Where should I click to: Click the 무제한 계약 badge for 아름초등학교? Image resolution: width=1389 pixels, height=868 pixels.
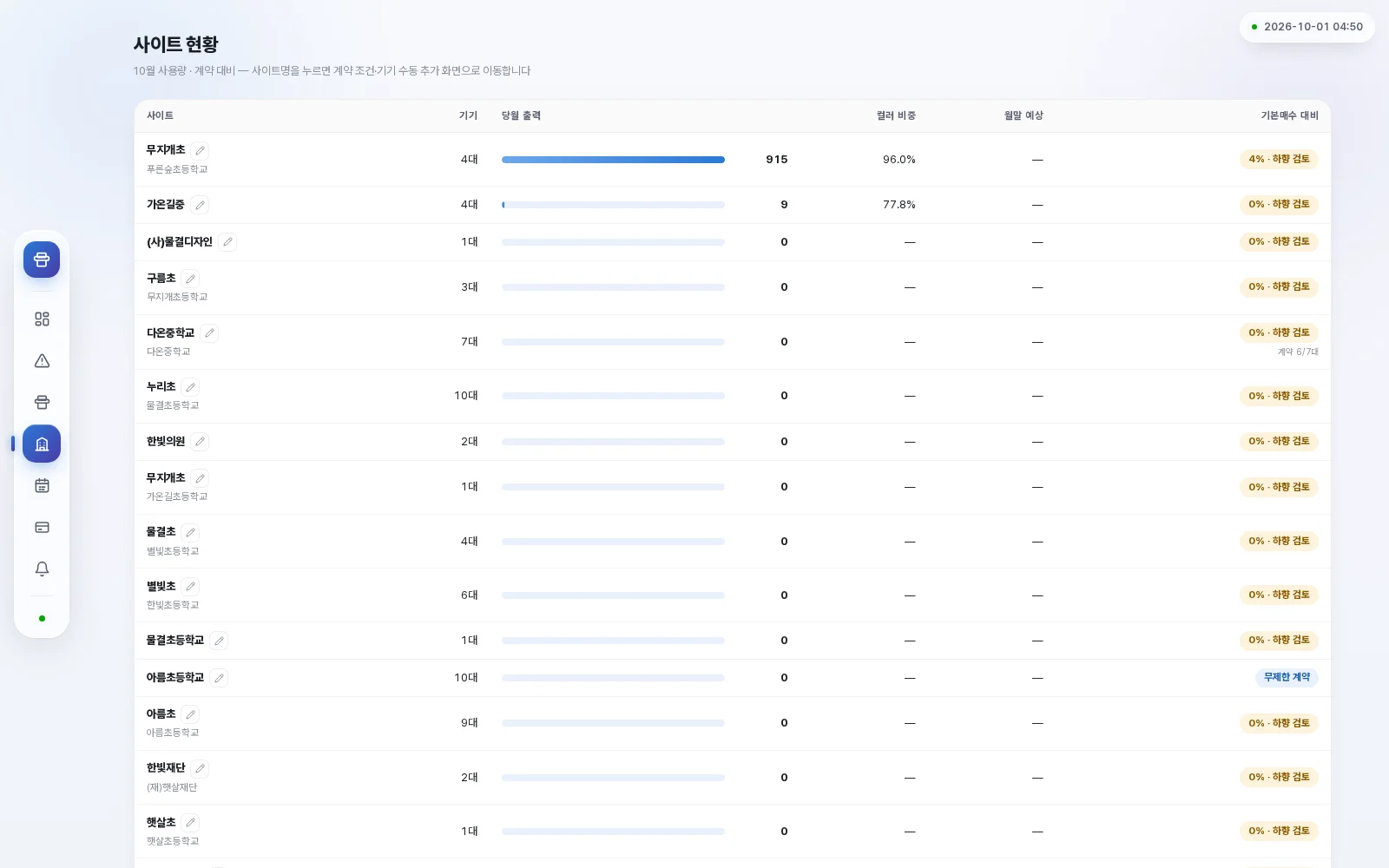point(1287,678)
